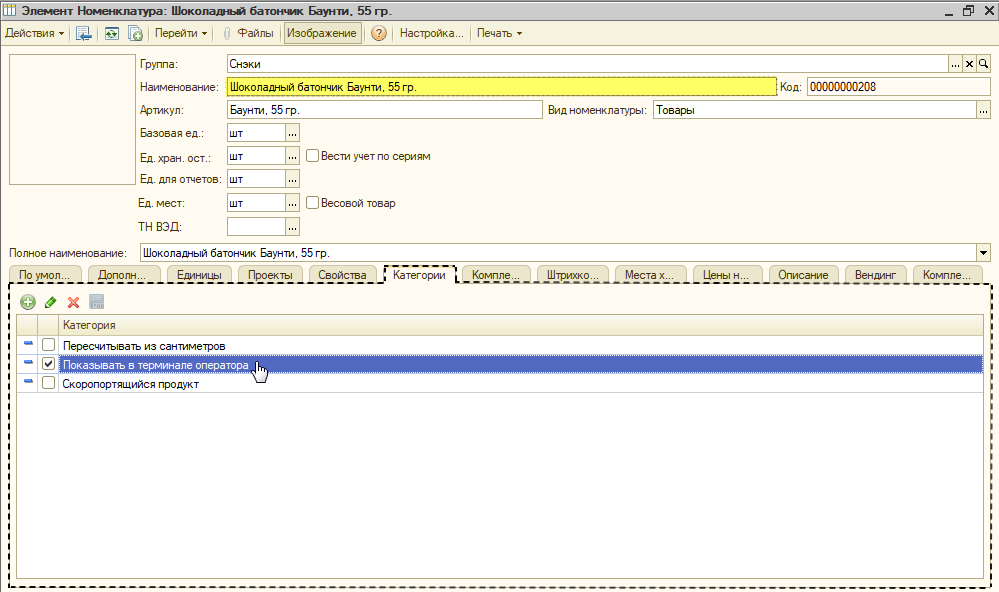Click the help question mark icon

(378, 33)
